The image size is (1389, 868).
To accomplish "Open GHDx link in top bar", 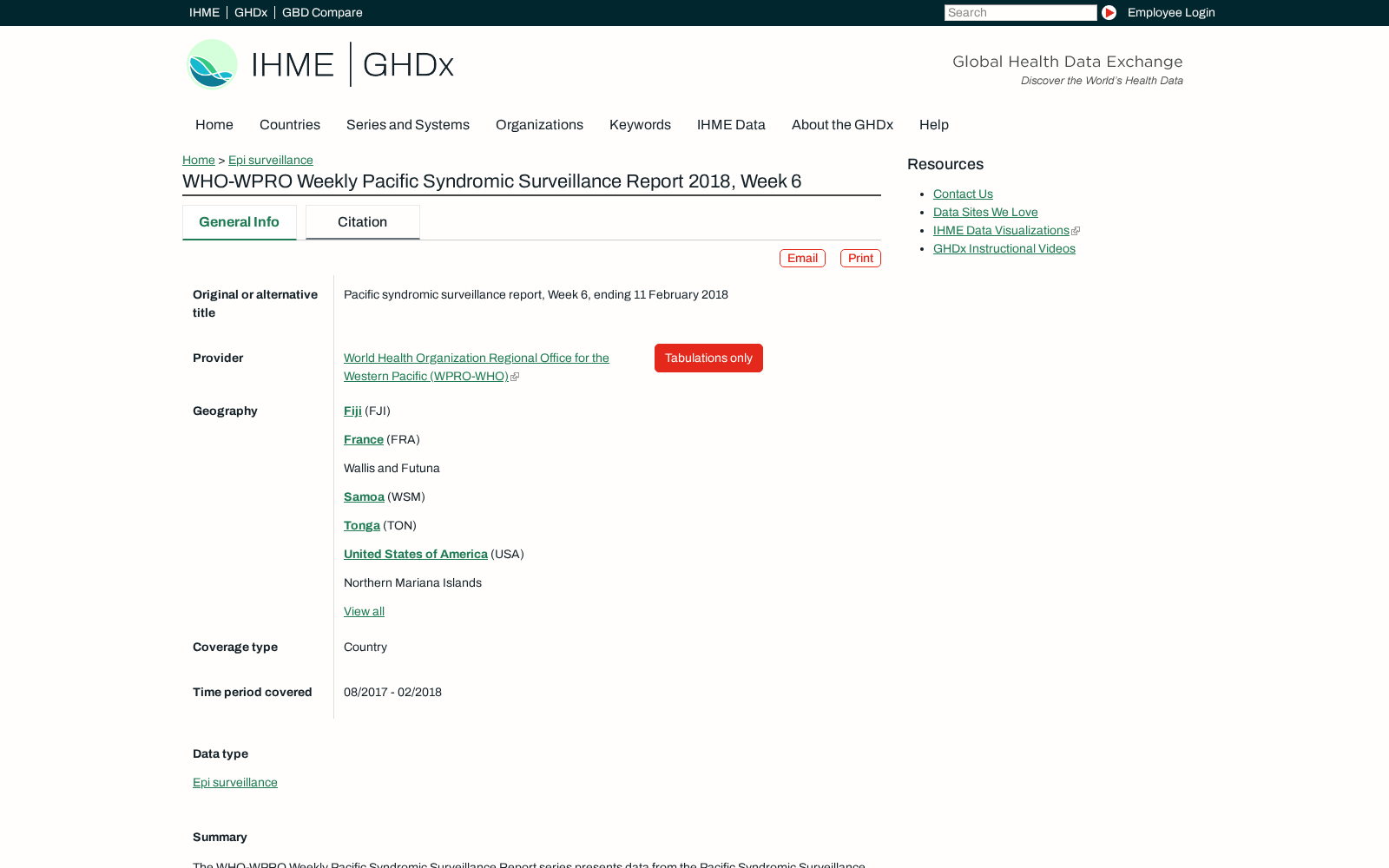I will pyautogui.click(x=251, y=12).
